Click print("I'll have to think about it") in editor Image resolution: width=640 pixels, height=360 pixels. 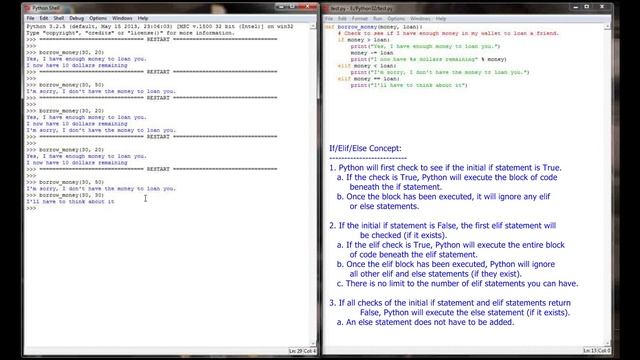point(409,85)
